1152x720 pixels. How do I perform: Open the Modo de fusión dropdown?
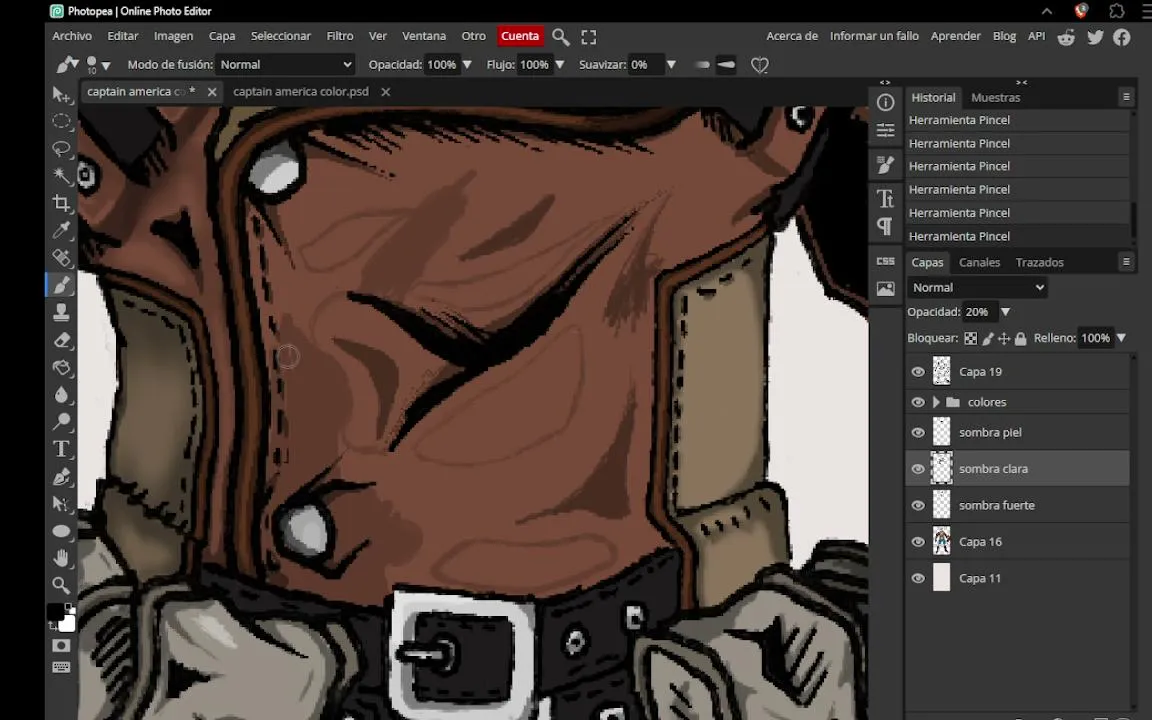tap(285, 65)
